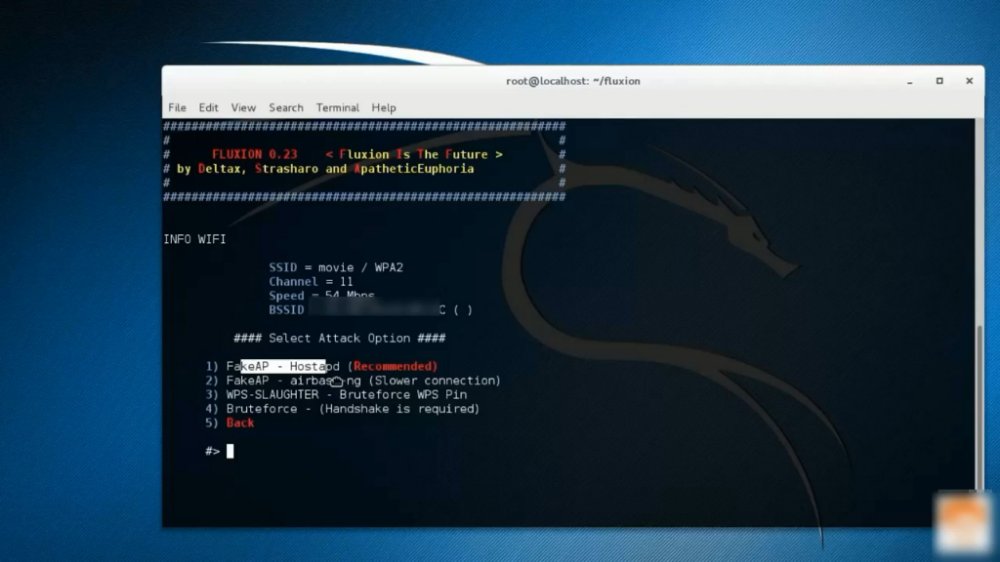
Task: Close the terminal window
Action: (x=969, y=81)
